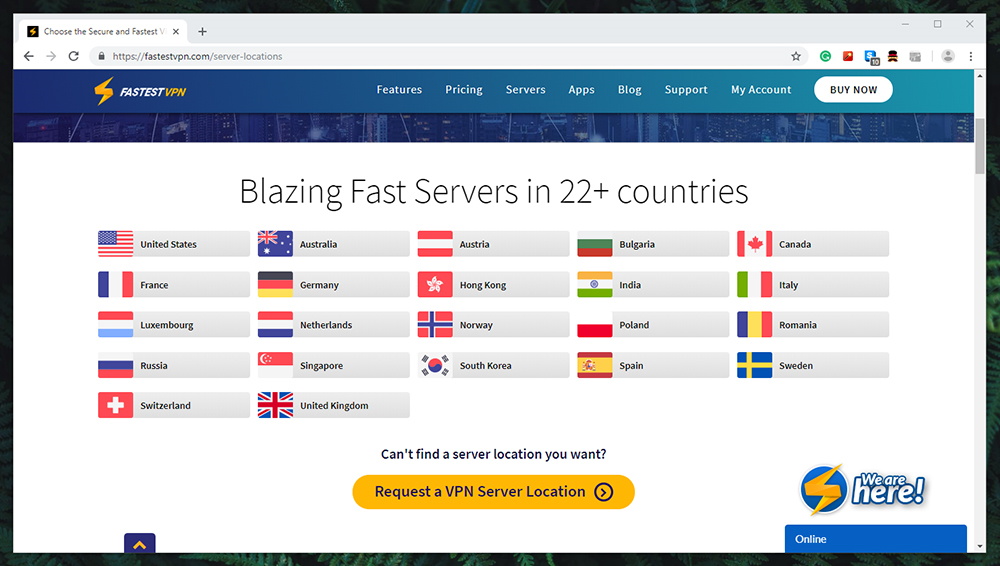
Task: Click Request a VPN Server Location button
Action: [x=494, y=491]
